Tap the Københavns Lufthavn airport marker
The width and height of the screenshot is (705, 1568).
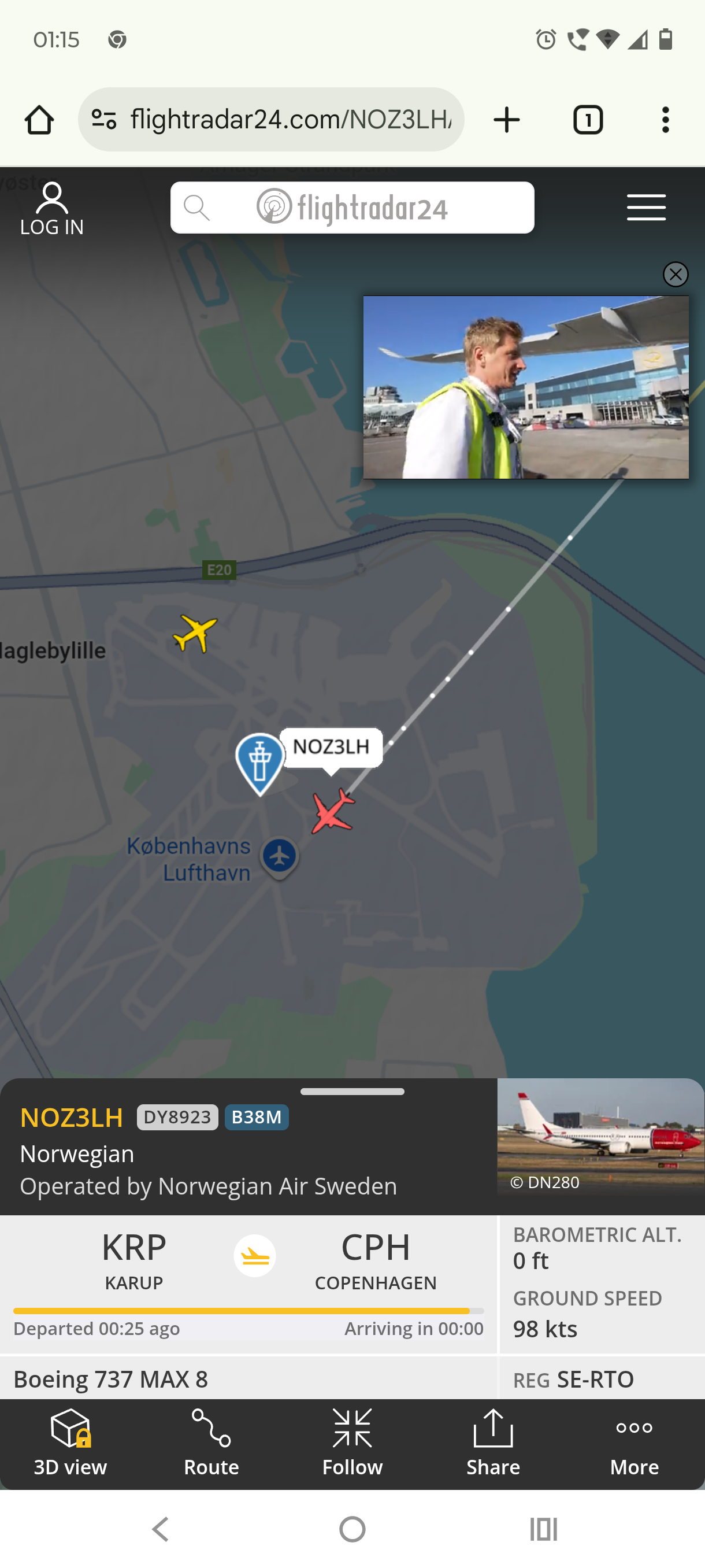(x=279, y=857)
